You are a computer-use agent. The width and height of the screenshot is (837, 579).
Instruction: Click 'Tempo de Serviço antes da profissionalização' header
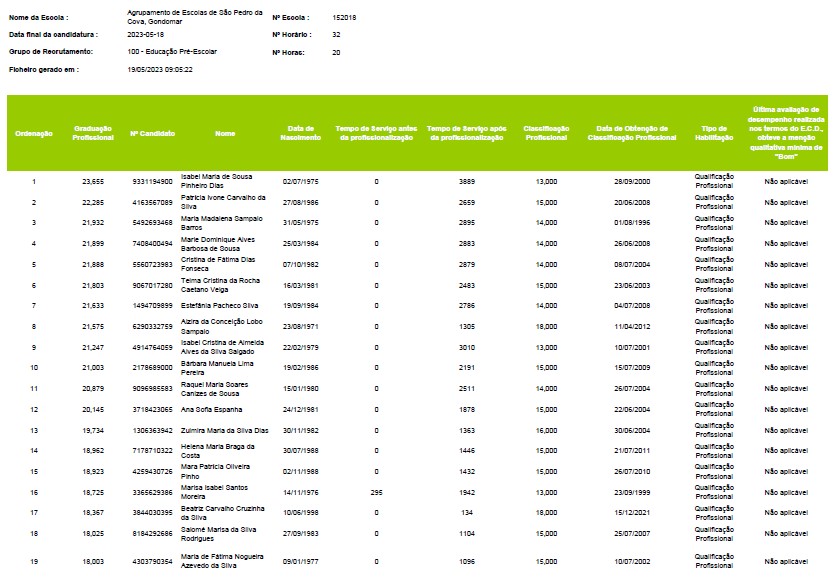375,133
